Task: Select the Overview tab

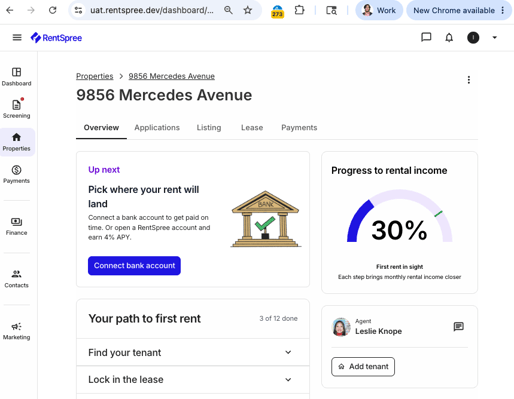Action: tap(101, 128)
